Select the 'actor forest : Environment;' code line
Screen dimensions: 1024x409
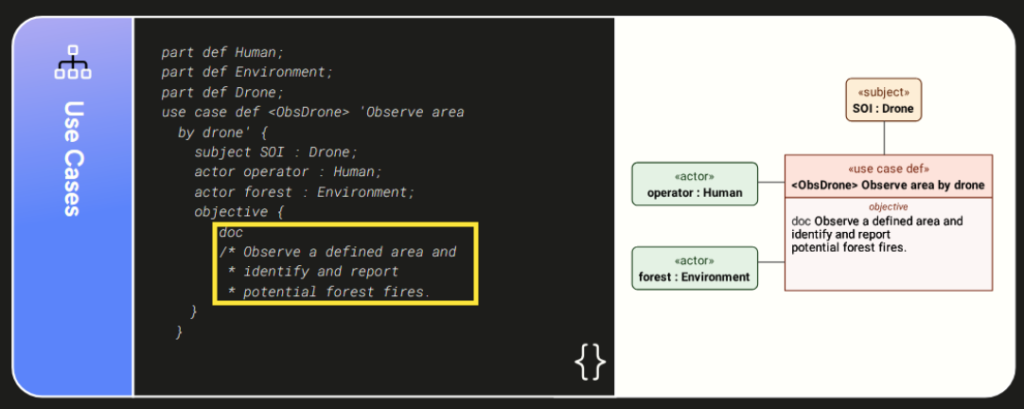pos(304,192)
